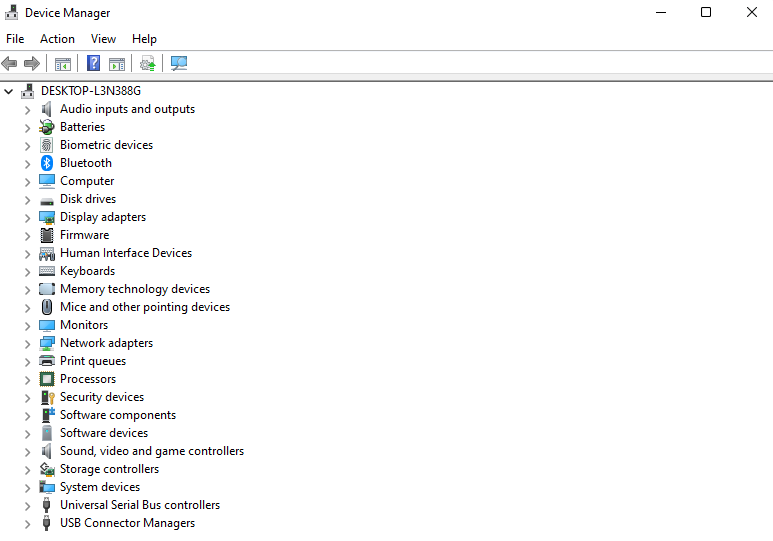Expand the Monitors category chevron
This screenshot has width=773, height=541.
coord(28,326)
